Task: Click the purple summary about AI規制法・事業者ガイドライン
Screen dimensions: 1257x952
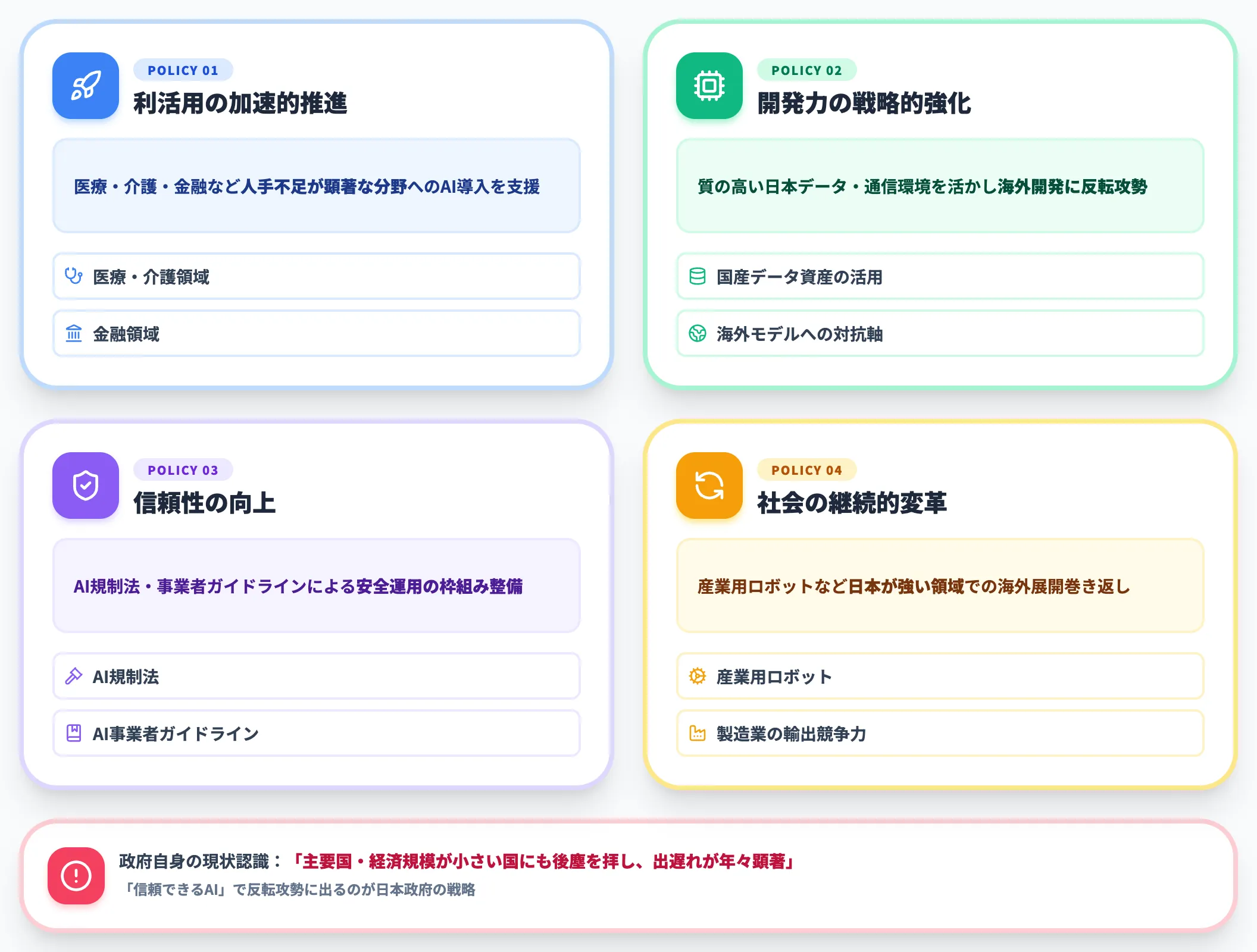Action: tap(317, 585)
